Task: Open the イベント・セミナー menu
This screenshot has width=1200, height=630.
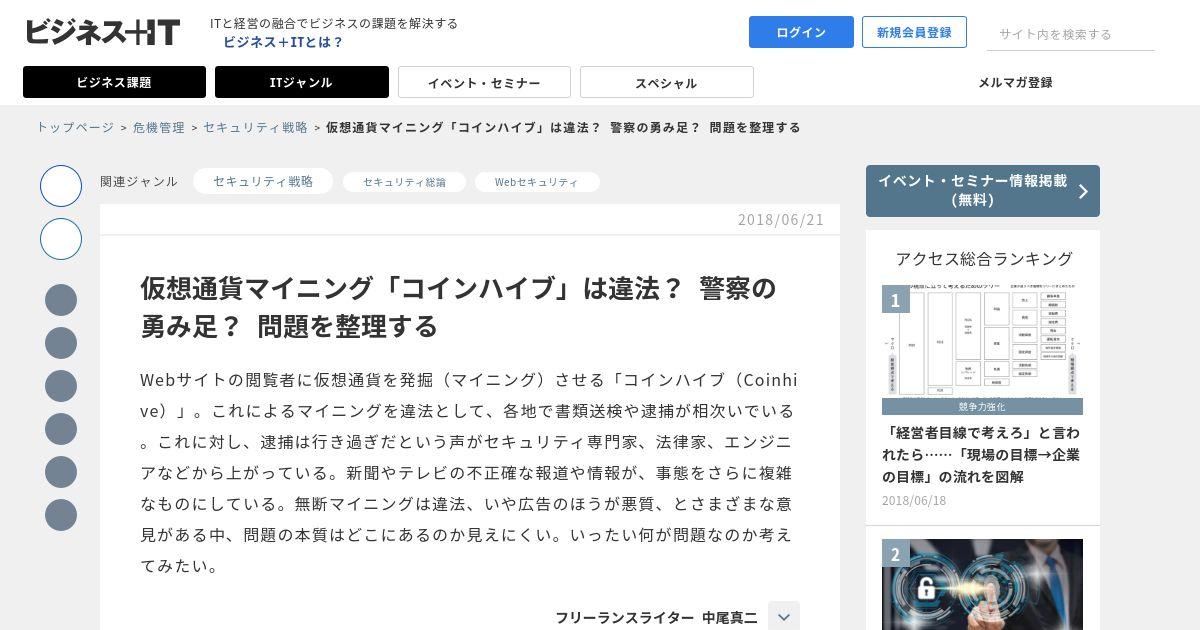Action: coord(484,82)
